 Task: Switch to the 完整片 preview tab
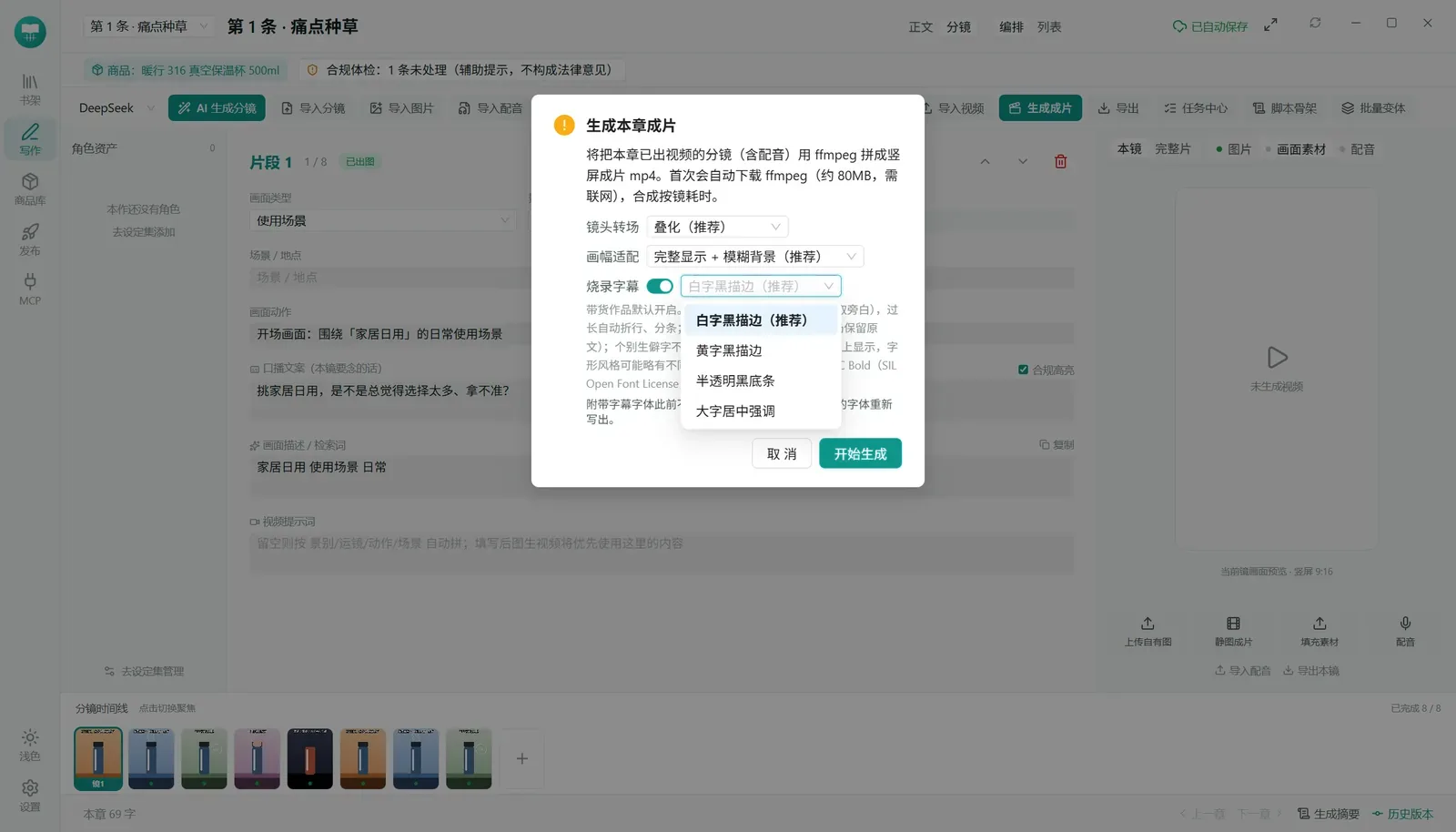[x=1172, y=148]
